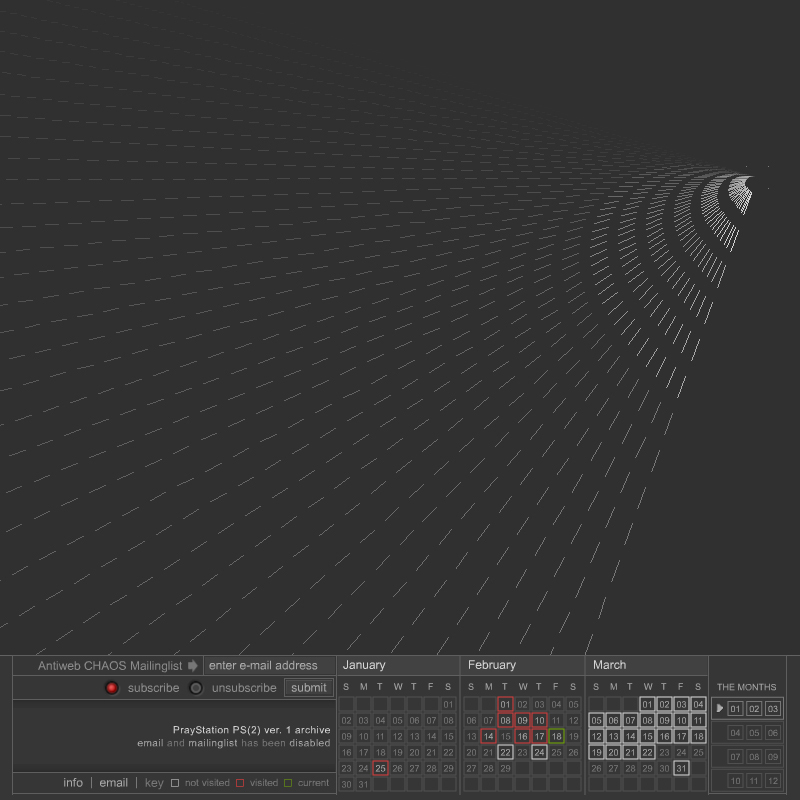The width and height of the screenshot is (800, 800).
Task: Select month 03 in The Months panel
Action: pyautogui.click(x=772, y=709)
